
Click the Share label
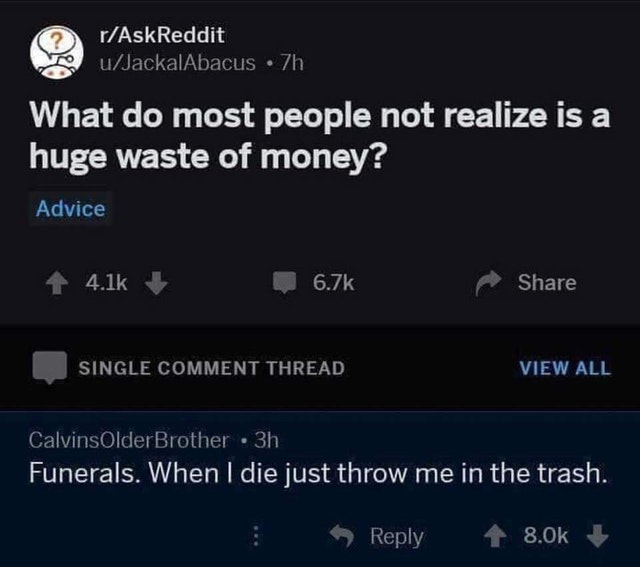(548, 283)
